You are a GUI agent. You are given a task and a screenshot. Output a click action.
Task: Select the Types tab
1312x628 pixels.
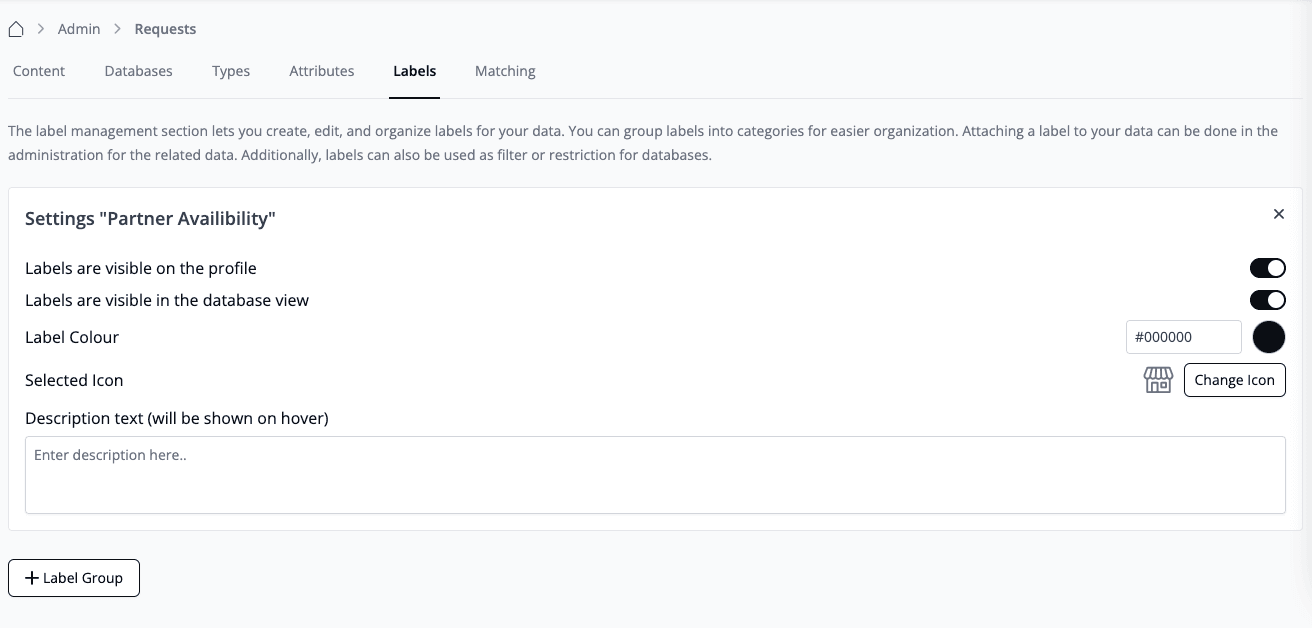click(231, 71)
